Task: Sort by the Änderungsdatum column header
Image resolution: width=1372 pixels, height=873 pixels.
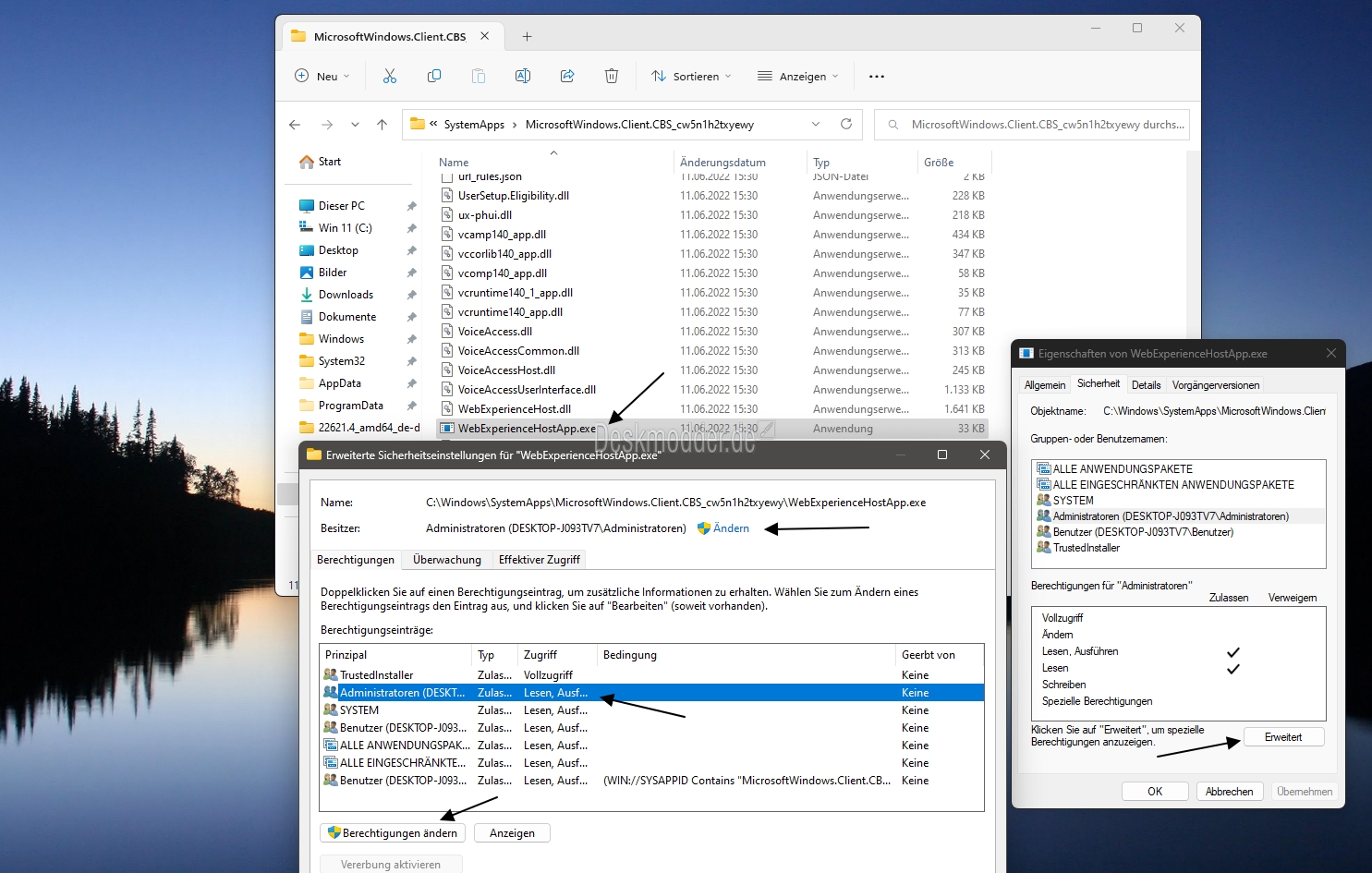Action: [722, 163]
